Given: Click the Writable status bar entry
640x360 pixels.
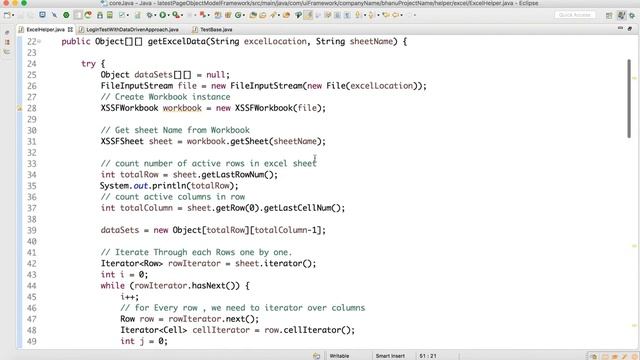Looking at the screenshot, I should tap(339, 356).
